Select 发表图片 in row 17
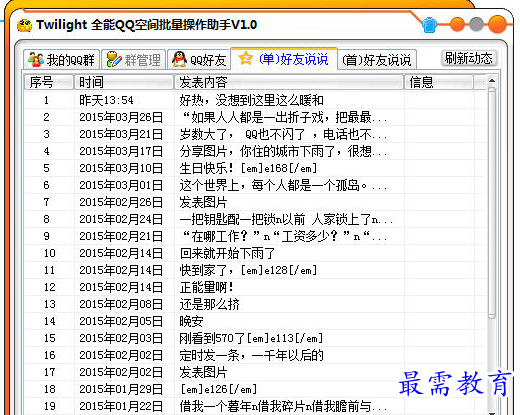 (203, 372)
